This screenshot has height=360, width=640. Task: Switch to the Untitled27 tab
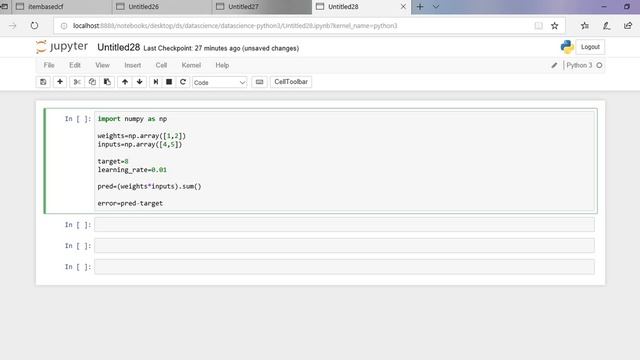tap(262, 7)
